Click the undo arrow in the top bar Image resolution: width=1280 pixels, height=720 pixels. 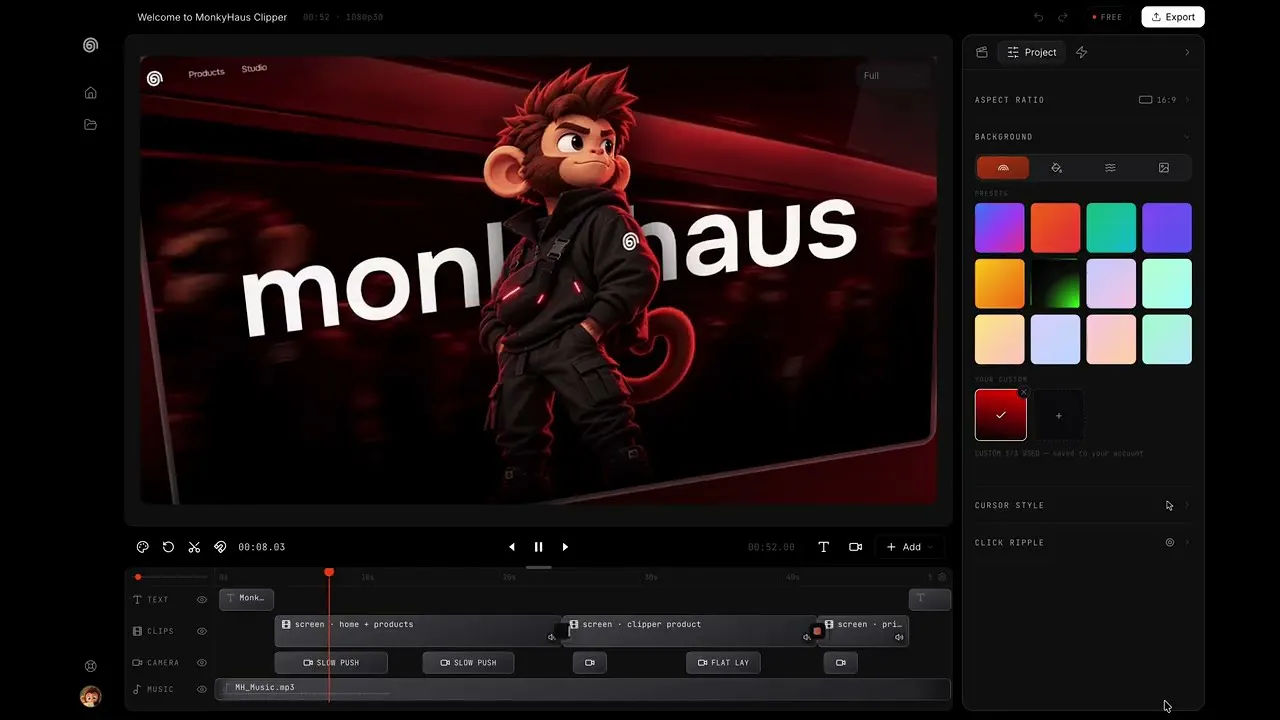1038,17
